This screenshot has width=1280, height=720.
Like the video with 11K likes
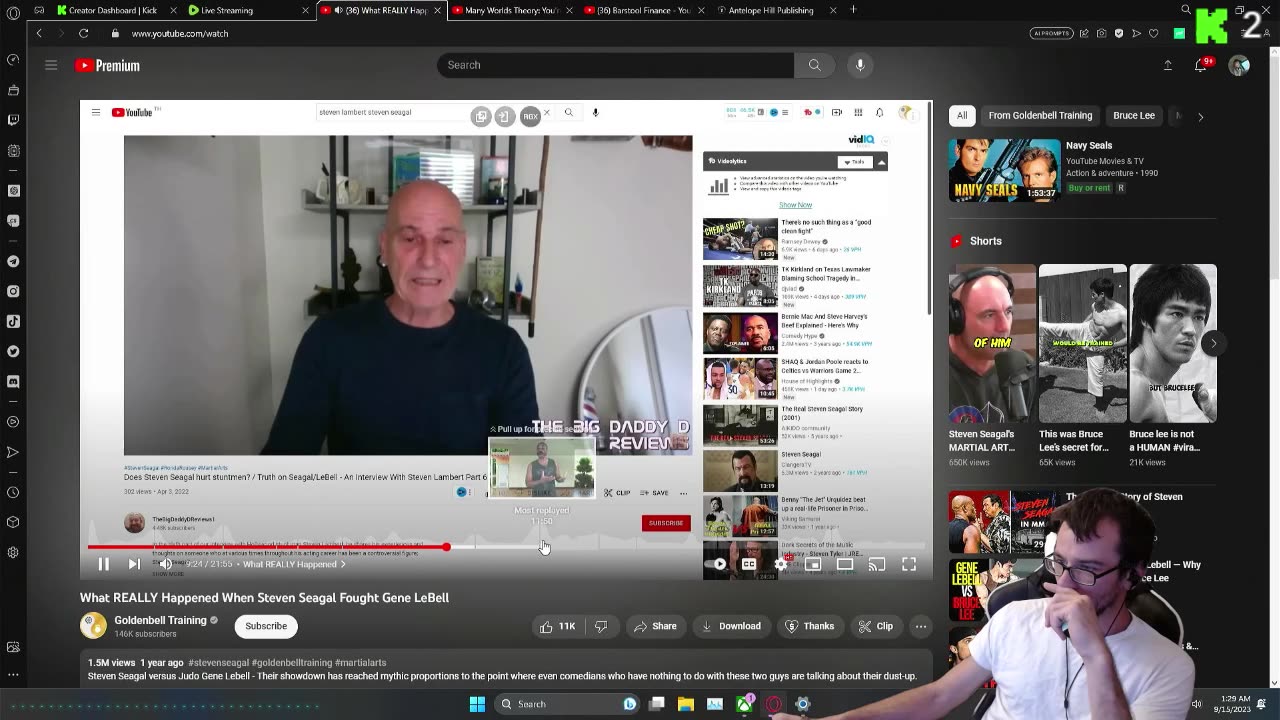coord(557,626)
